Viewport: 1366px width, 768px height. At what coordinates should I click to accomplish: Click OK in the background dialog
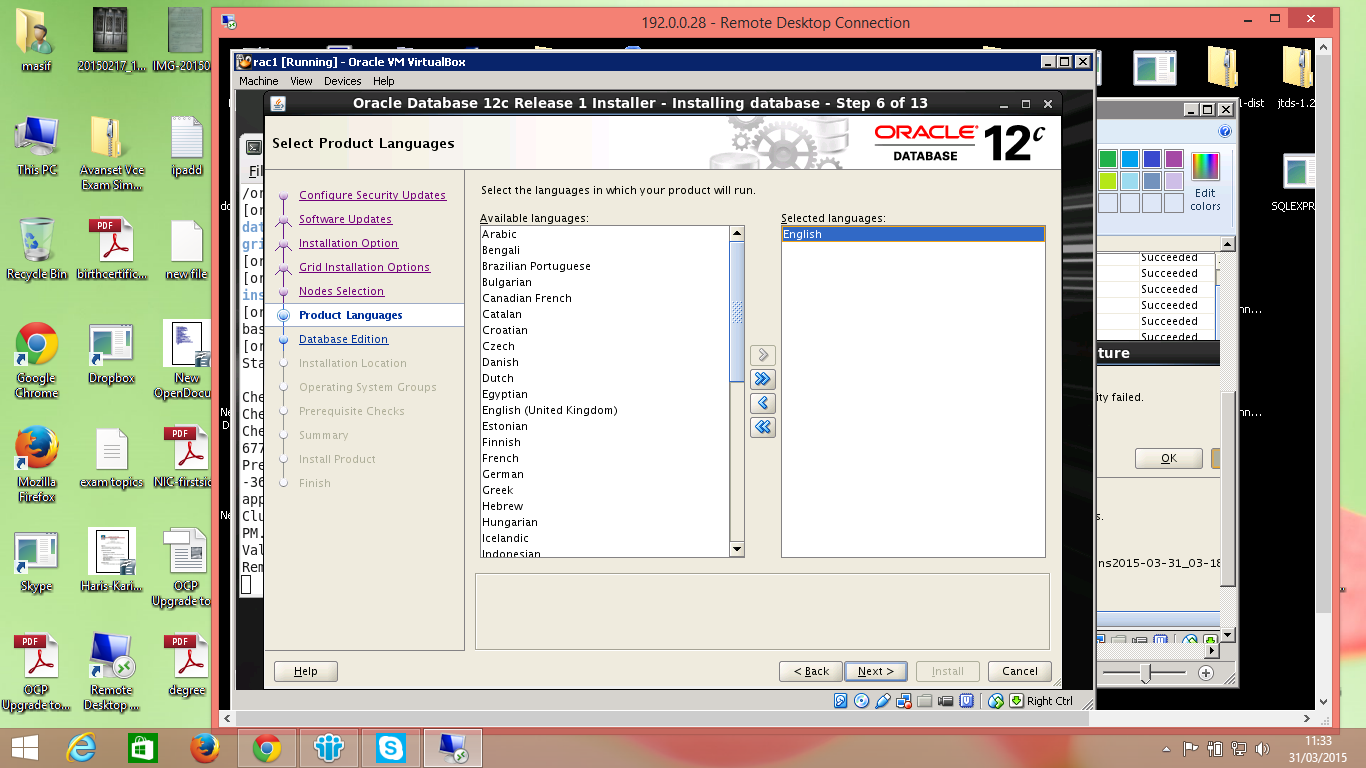click(x=1168, y=458)
